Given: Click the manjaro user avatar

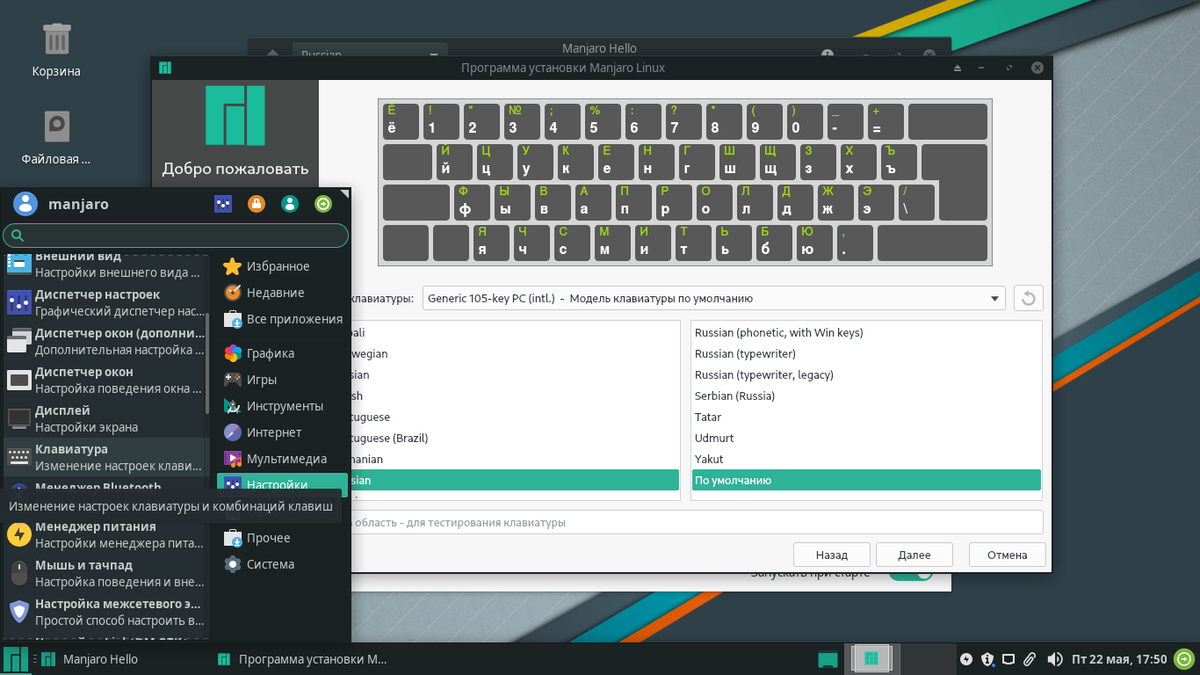Looking at the screenshot, I should pos(25,204).
